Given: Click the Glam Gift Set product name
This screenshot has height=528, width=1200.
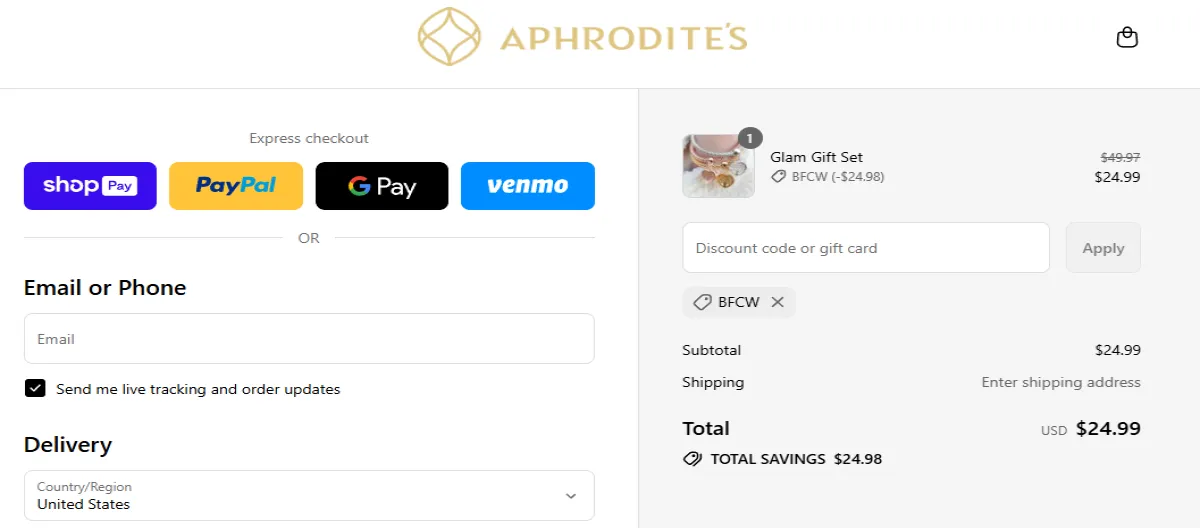Looking at the screenshot, I should pyautogui.click(x=816, y=157).
